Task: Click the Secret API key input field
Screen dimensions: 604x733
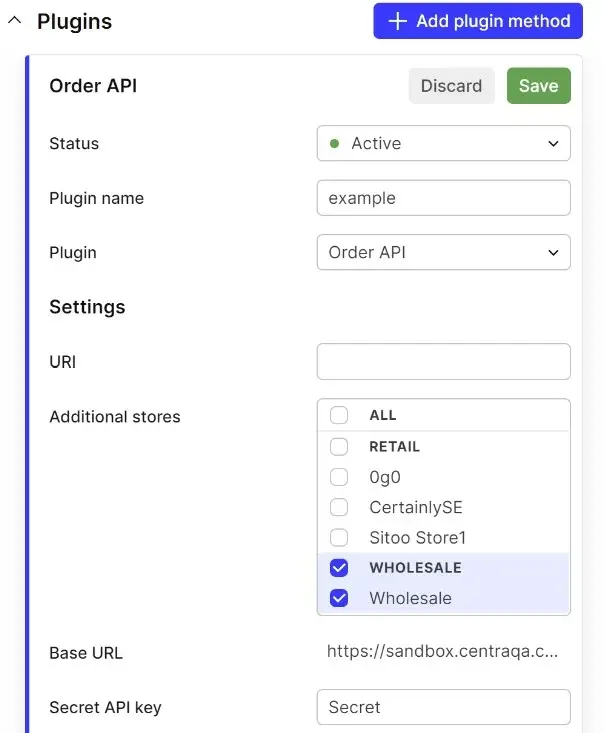Action: (x=443, y=707)
